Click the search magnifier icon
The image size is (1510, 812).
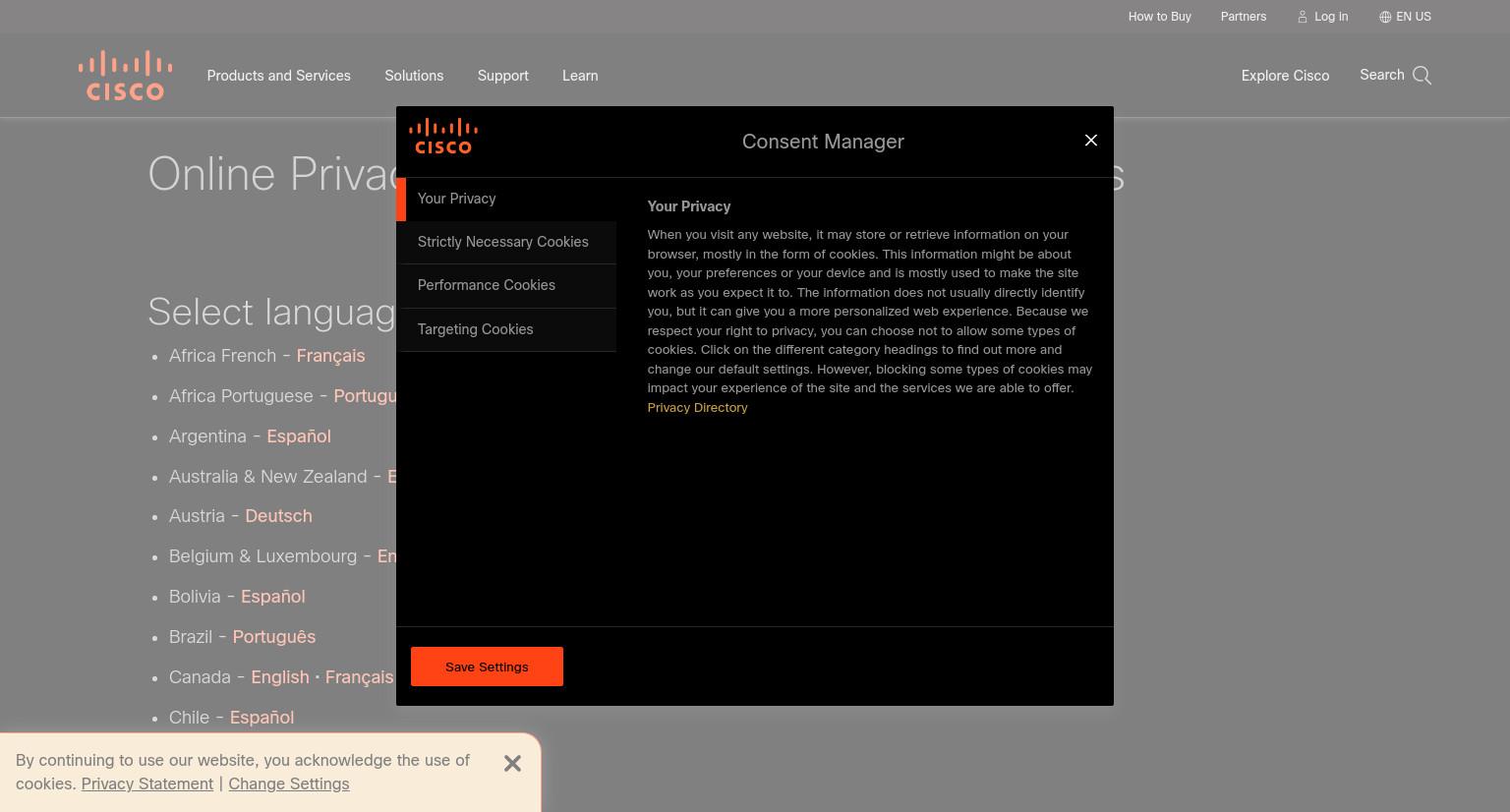point(1422,76)
